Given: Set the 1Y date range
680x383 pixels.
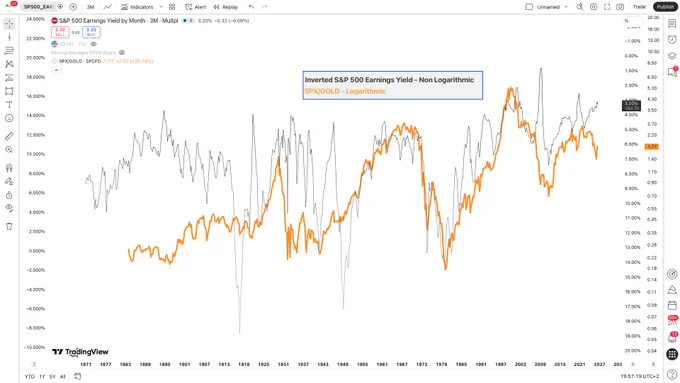Looking at the screenshot, I should tap(42, 376).
